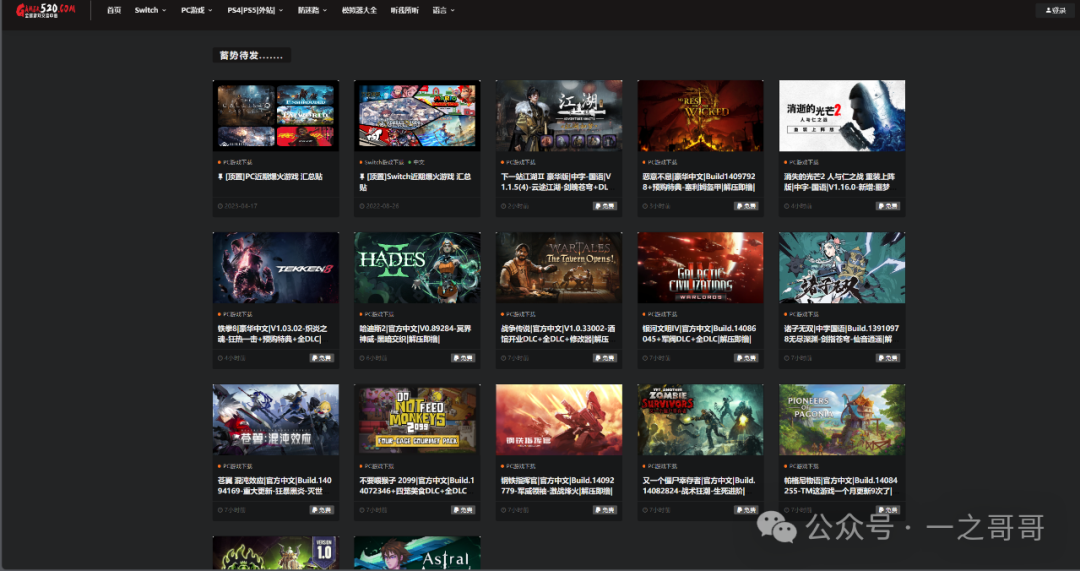Click the free badge on the 苍翼 混沌效应 card
Image resolution: width=1080 pixels, height=571 pixels.
322,510
